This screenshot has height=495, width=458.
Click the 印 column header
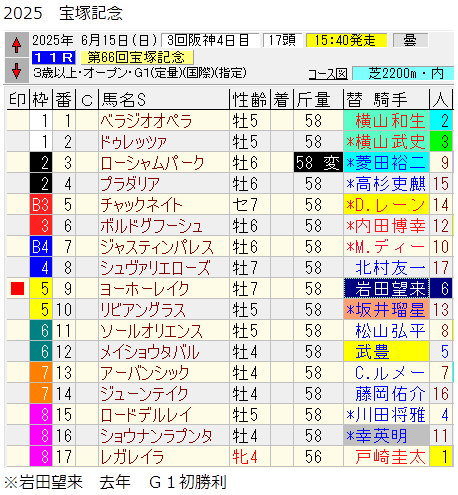coord(18,100)
